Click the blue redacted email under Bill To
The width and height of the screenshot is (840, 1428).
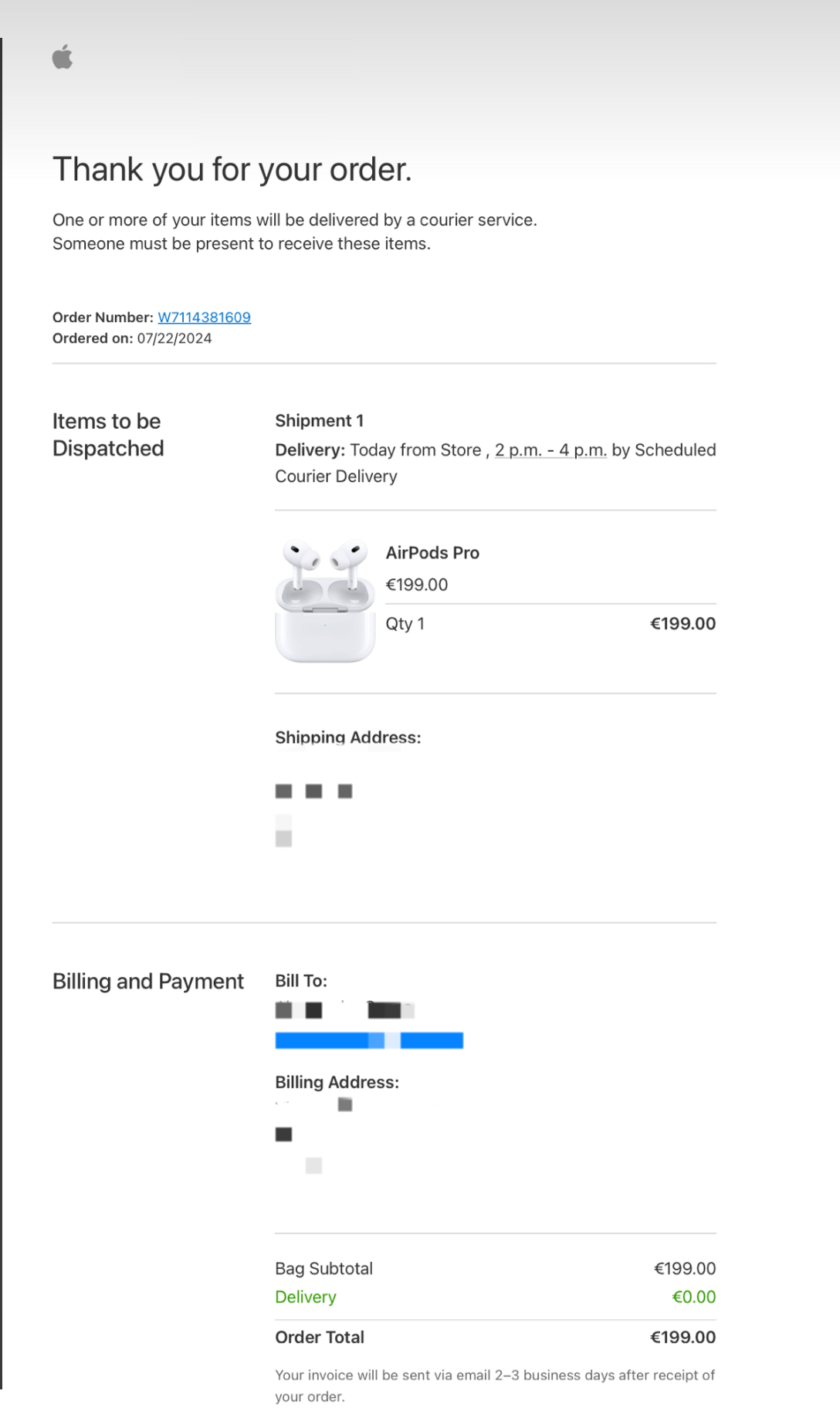(369, 1041)
